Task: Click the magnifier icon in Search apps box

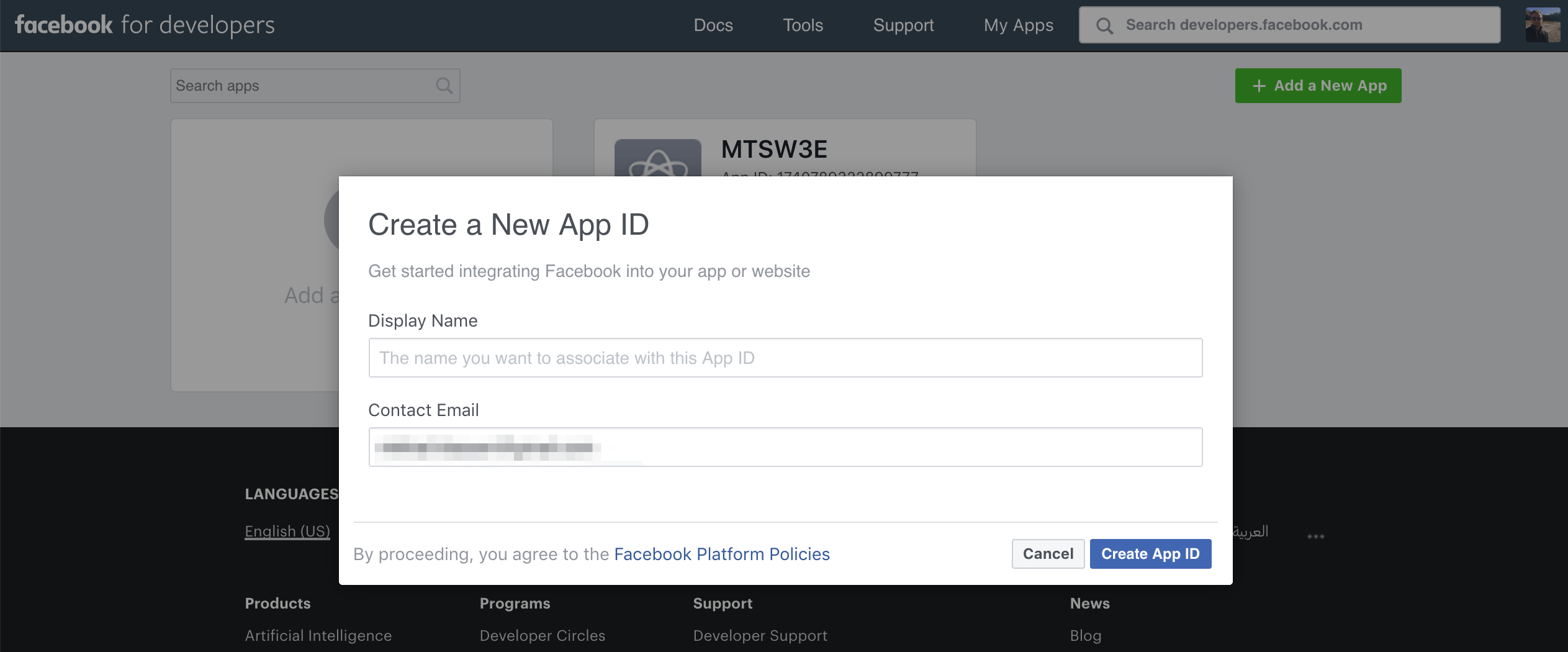Action: (444, 86)
